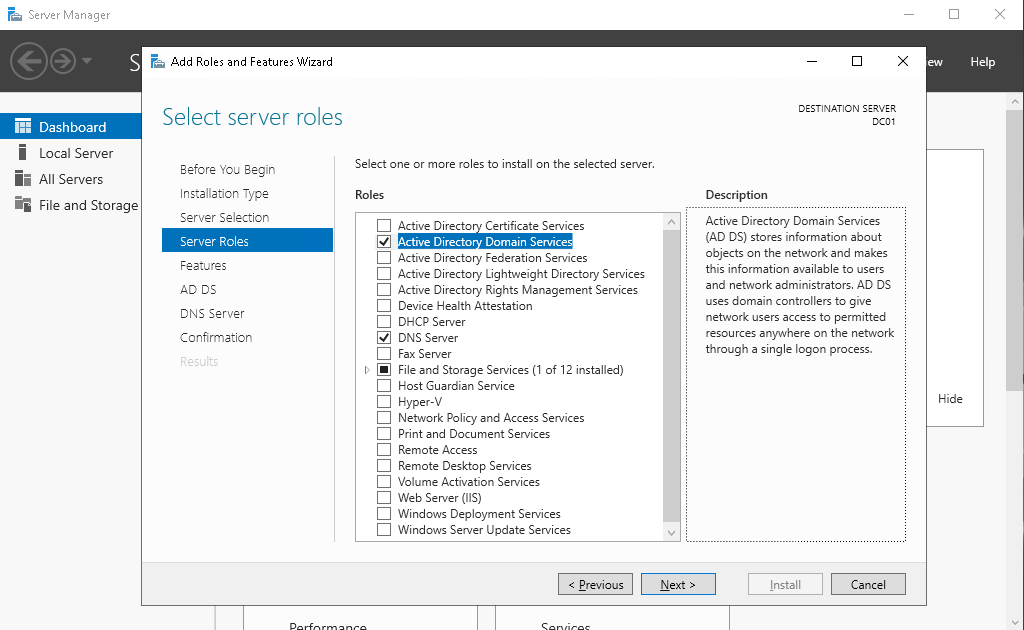
Task: Jump to Confirmation step
Action: click(x=216, y=338)
